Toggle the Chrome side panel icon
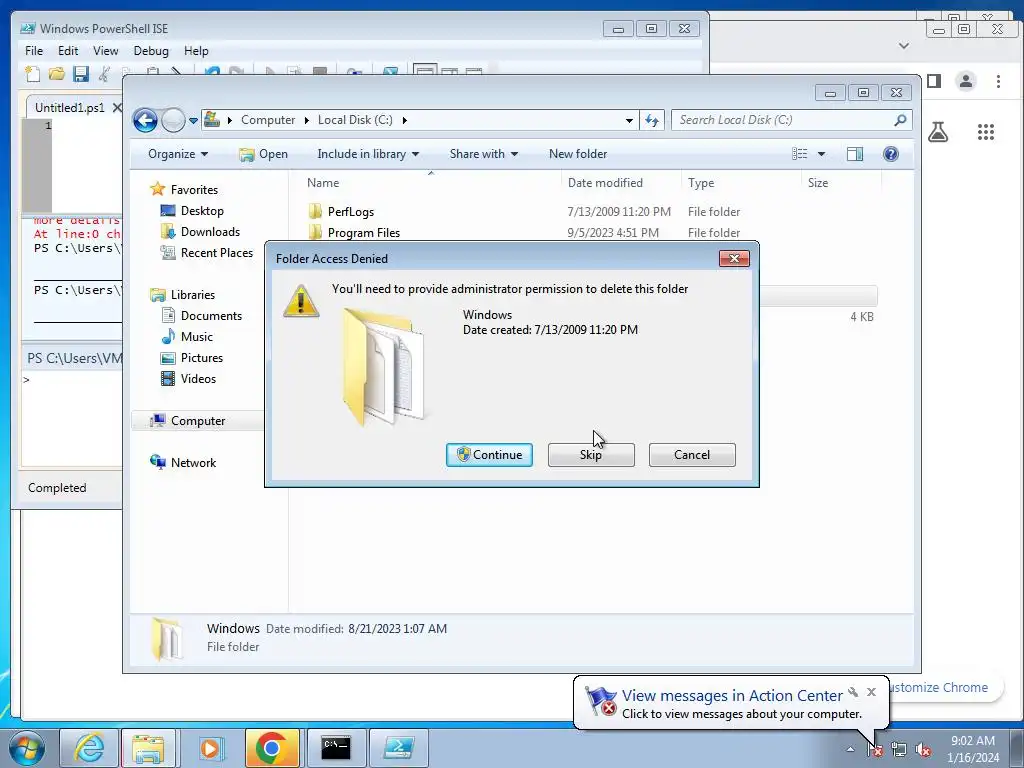This screenshot has height=768, width=1024. coord(934,81)
